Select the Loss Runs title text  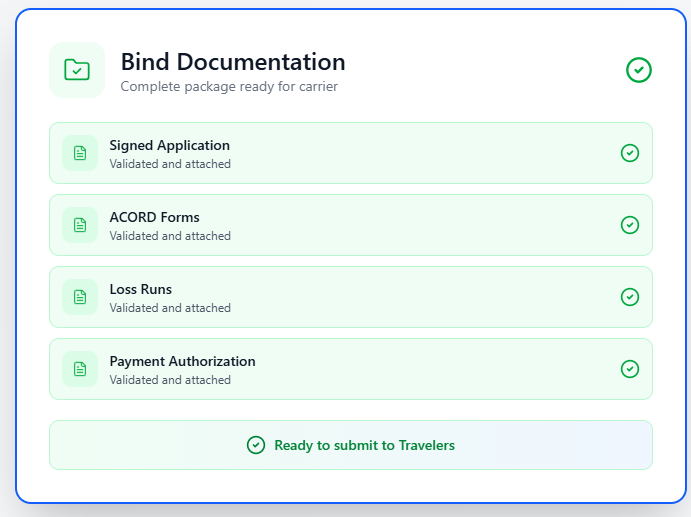tap(140, 289)
